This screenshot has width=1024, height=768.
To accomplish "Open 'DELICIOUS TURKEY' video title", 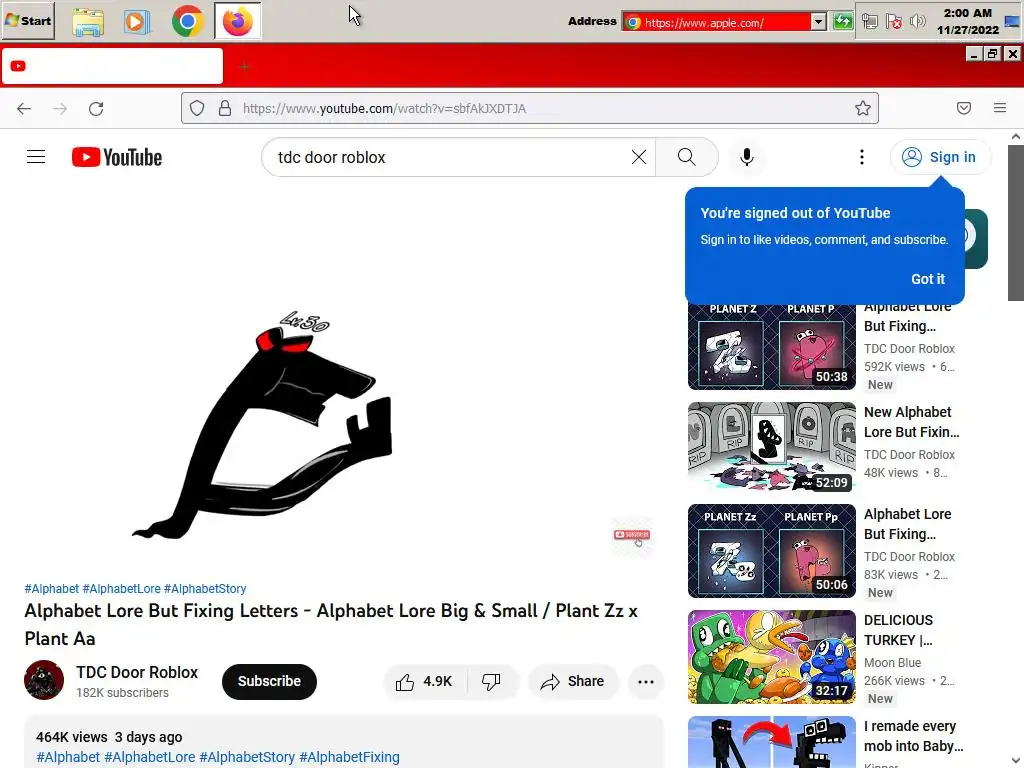I will click(x=899, y=630).
